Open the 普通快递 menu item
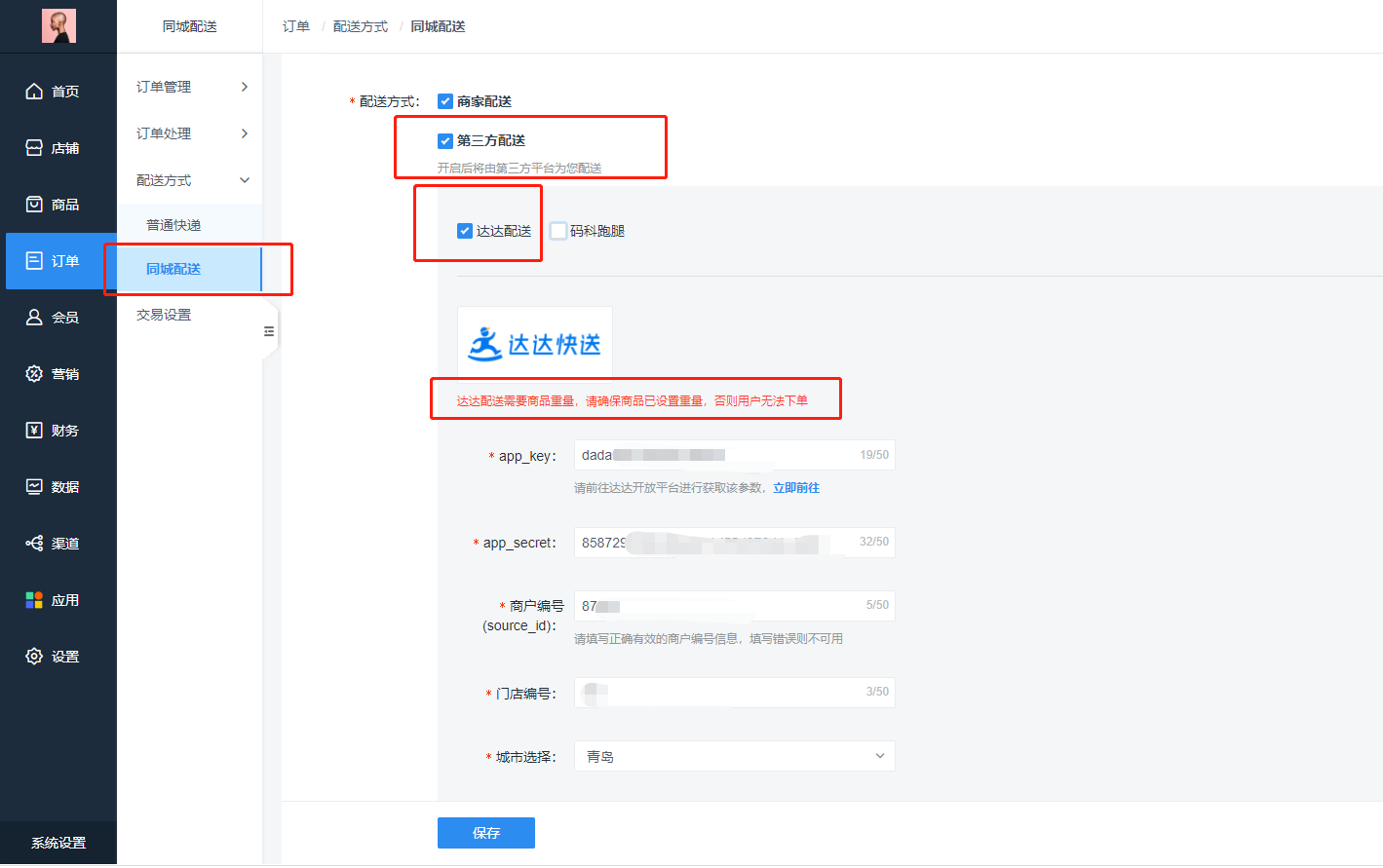1383x868 pixels. pyautogui.click(x=190, y=225)
